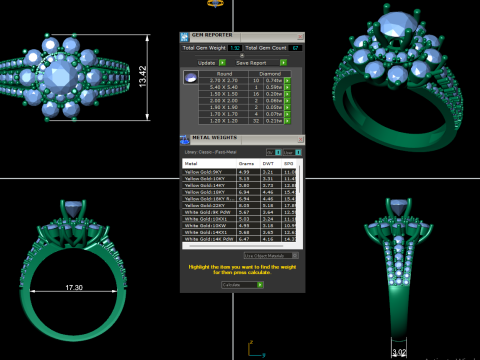Click the green Calculate arrow icon
The height and width of the screenshot is (360, 480).
[260, 285]
